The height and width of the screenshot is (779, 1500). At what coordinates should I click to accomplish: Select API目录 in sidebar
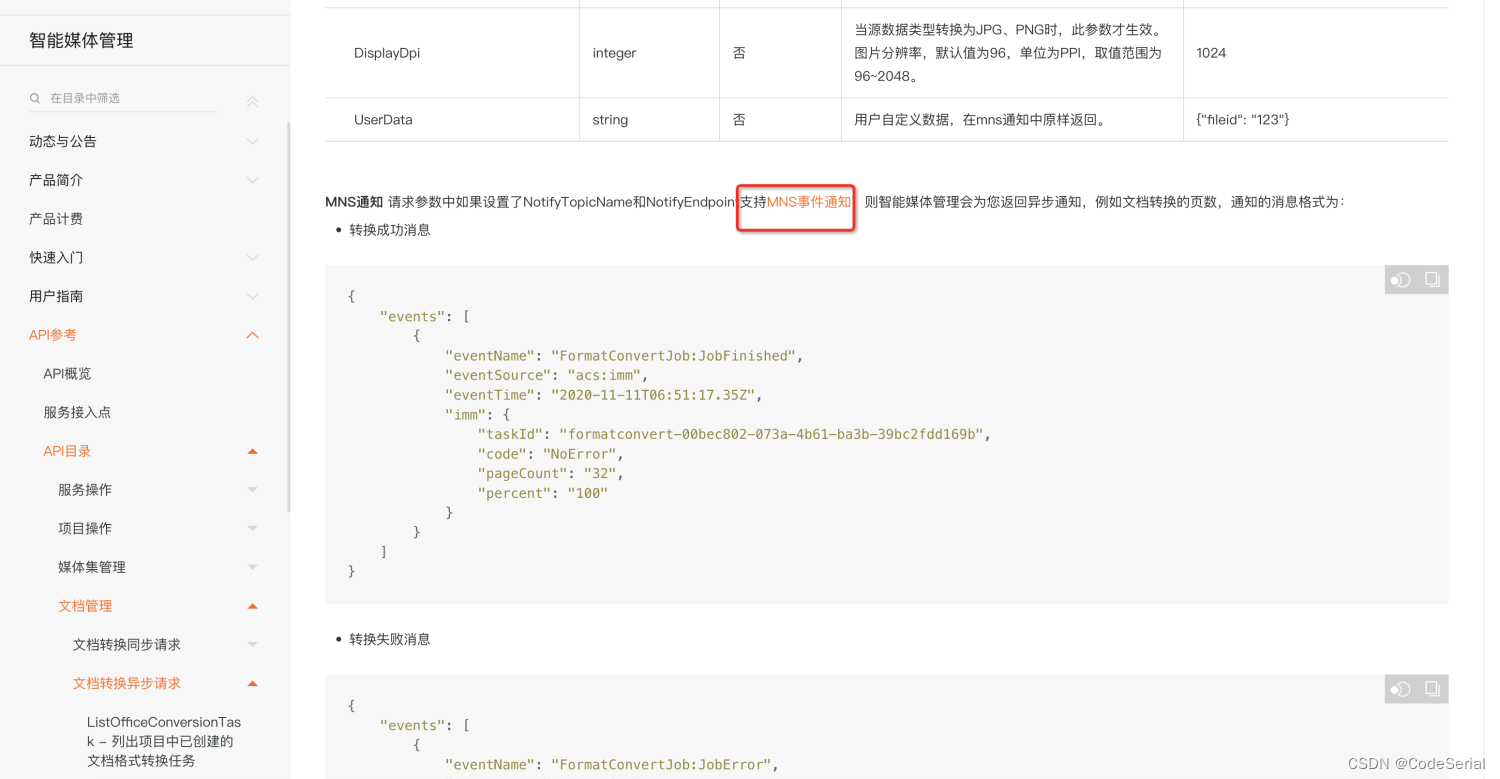click(x=67, y=451)
